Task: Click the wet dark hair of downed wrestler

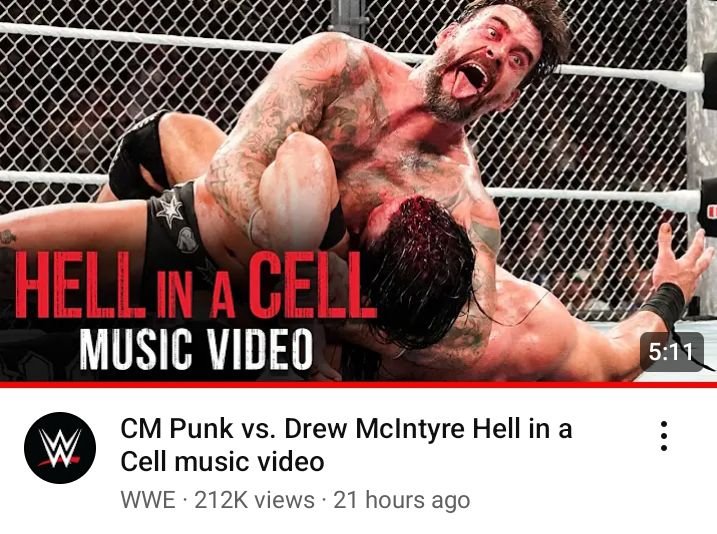Action: coord(421,270)
